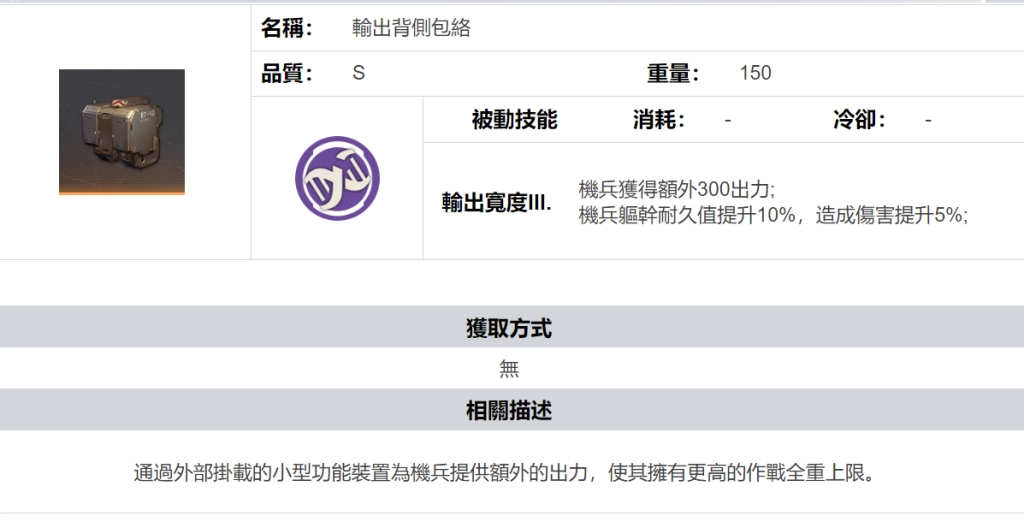This screenshot has height=522, width=1024.
Task: Select the item name 輸出背側包絡
Action: (x=411, y=27)
